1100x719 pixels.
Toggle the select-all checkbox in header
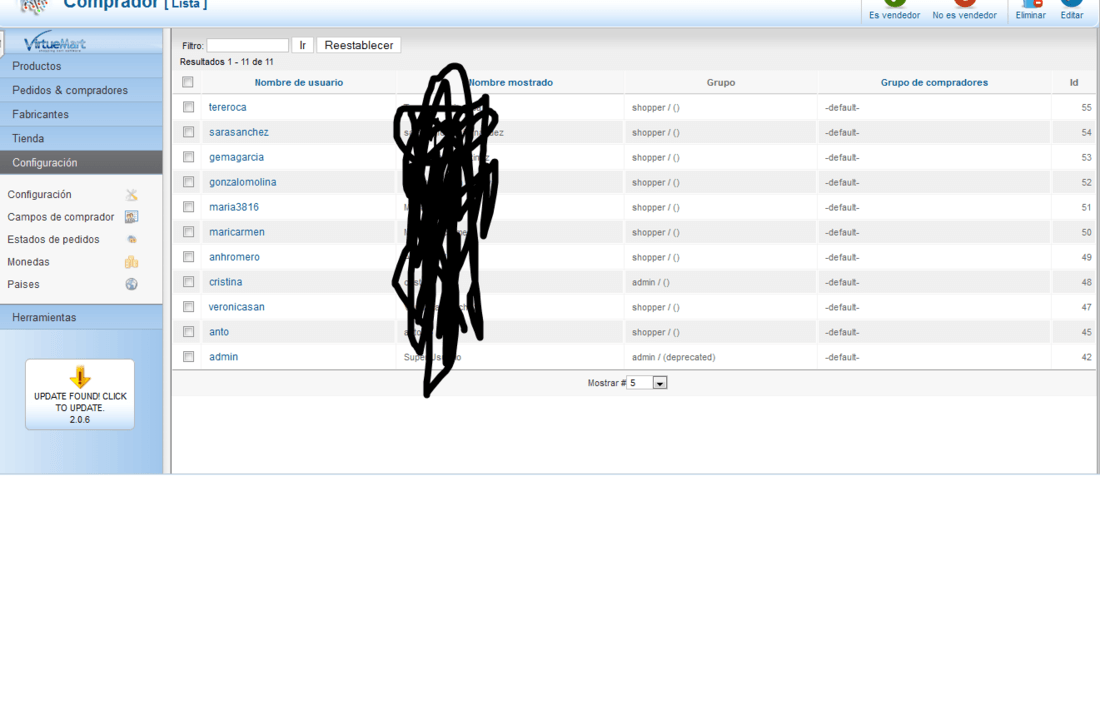187,82
